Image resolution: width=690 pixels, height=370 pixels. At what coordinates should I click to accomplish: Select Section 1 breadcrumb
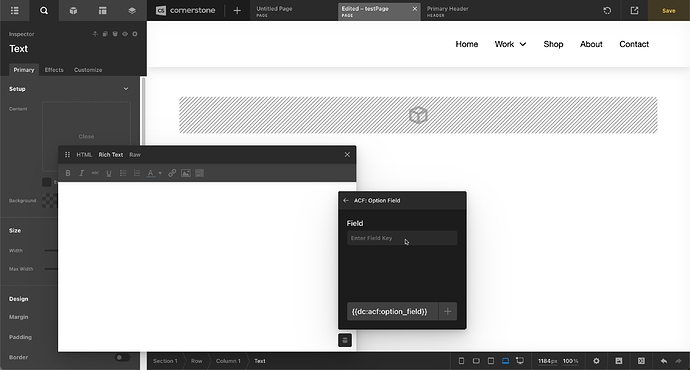tap(165, 361)
